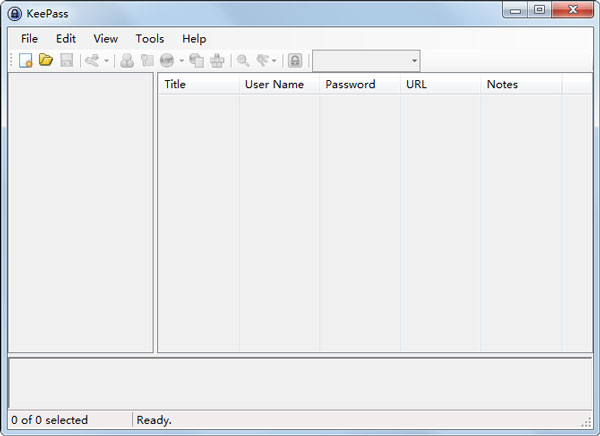Open the Tools menu

click(x=150, y=39)
